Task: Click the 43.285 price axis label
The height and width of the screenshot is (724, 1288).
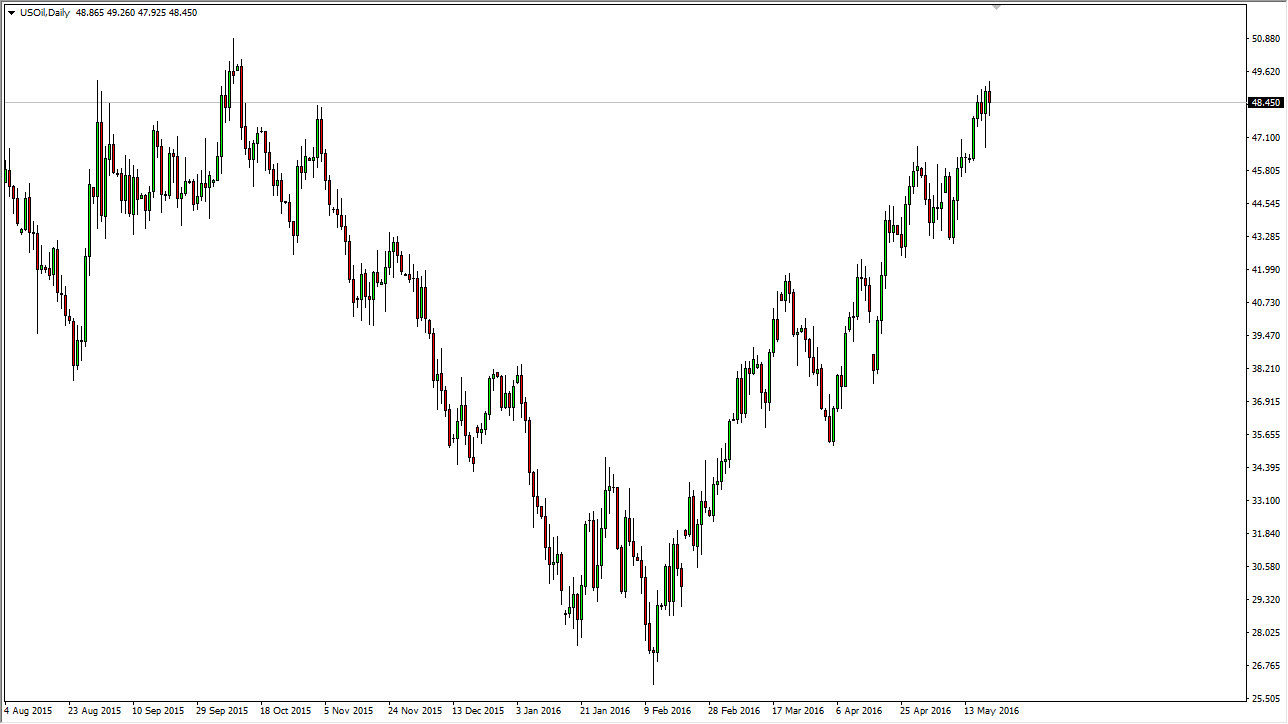Action: click(x=1265, y=237)
